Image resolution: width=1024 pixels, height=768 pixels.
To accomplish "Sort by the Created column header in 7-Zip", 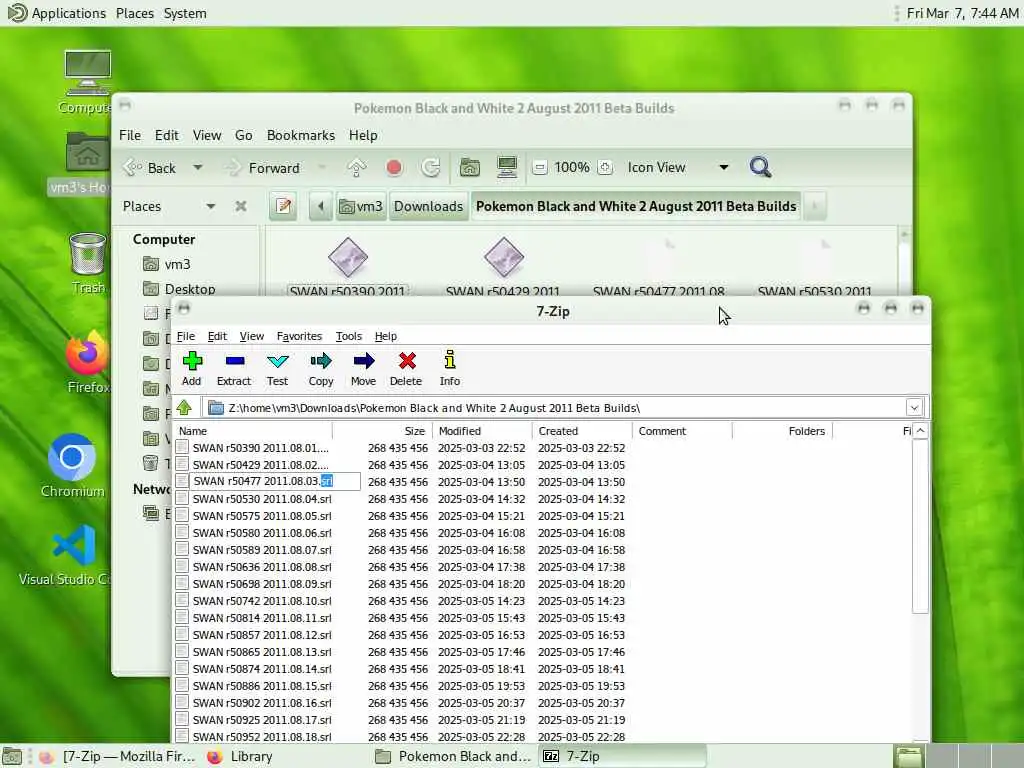I will coord(583,431).
